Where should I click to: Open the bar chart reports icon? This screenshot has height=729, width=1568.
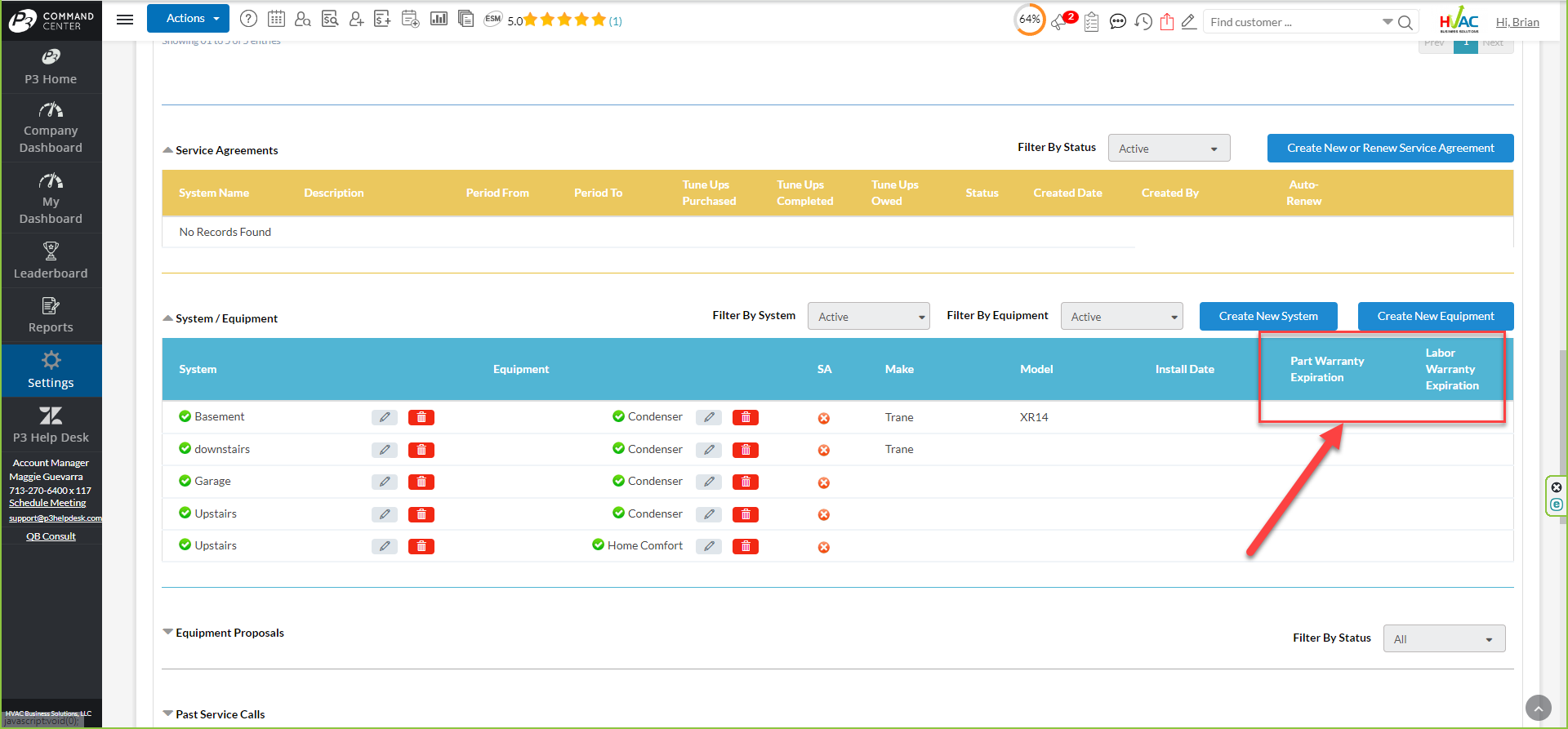(x=439, y=18)
